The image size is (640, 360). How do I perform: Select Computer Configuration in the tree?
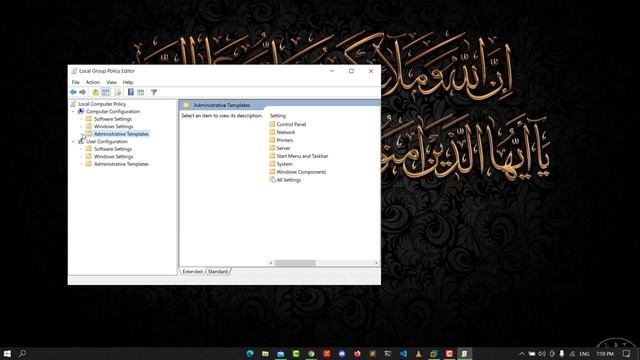pos(113,111)
